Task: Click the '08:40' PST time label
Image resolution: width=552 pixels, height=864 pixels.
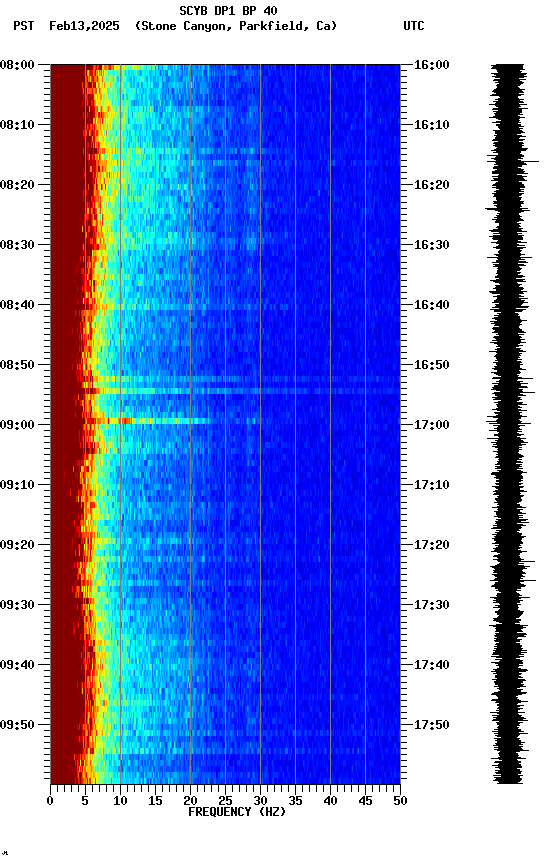Action: pos(17,305)
